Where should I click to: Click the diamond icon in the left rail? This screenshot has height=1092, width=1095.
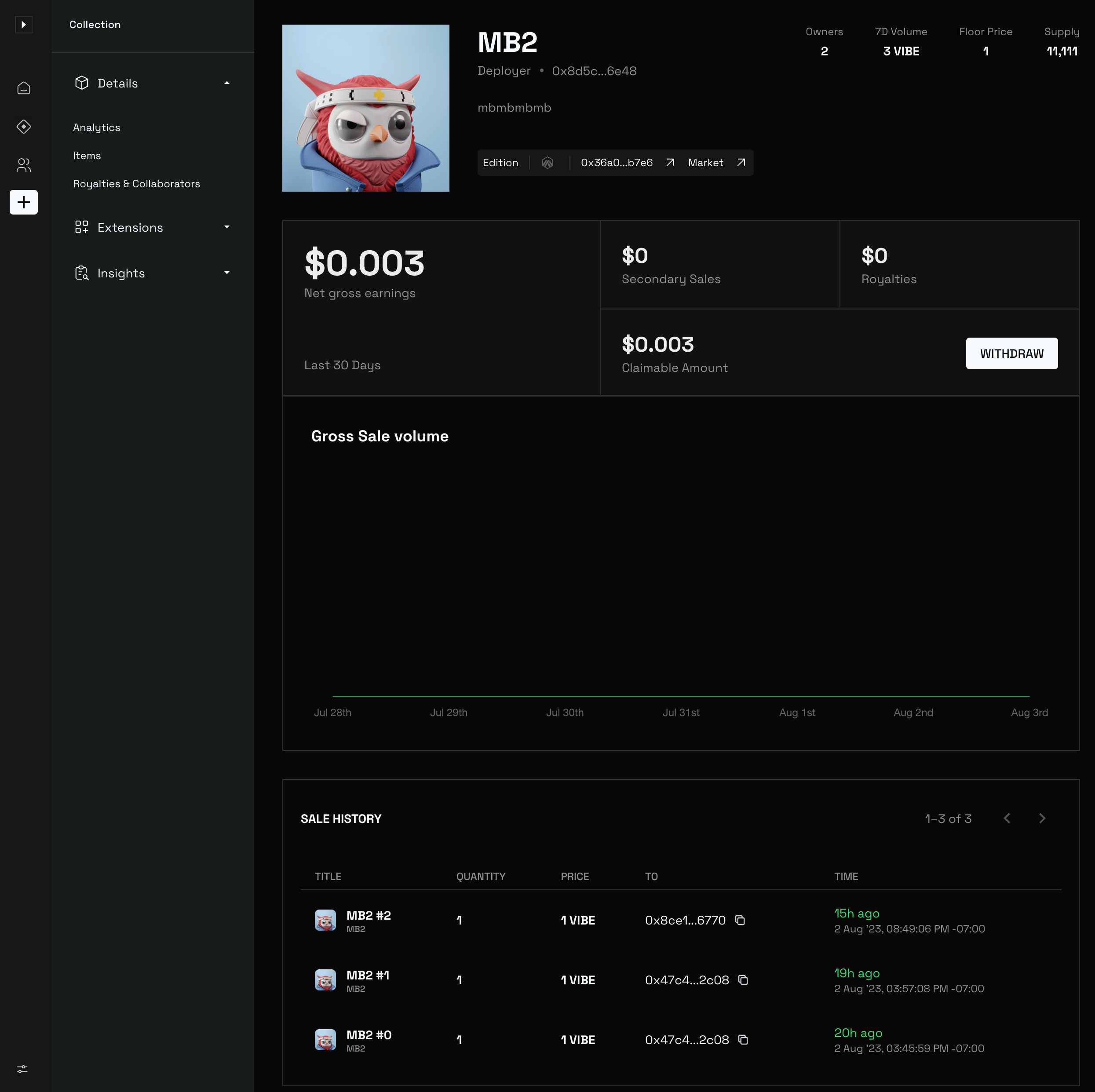tap(23, 126)
